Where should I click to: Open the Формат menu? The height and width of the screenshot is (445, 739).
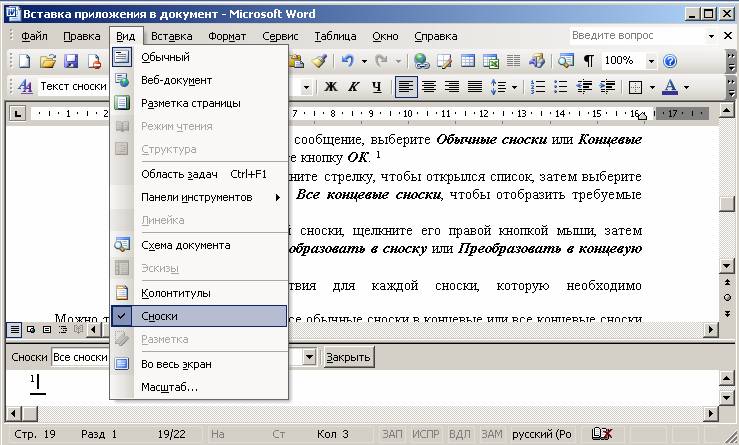pyautogui.click(x=227, y=36)
